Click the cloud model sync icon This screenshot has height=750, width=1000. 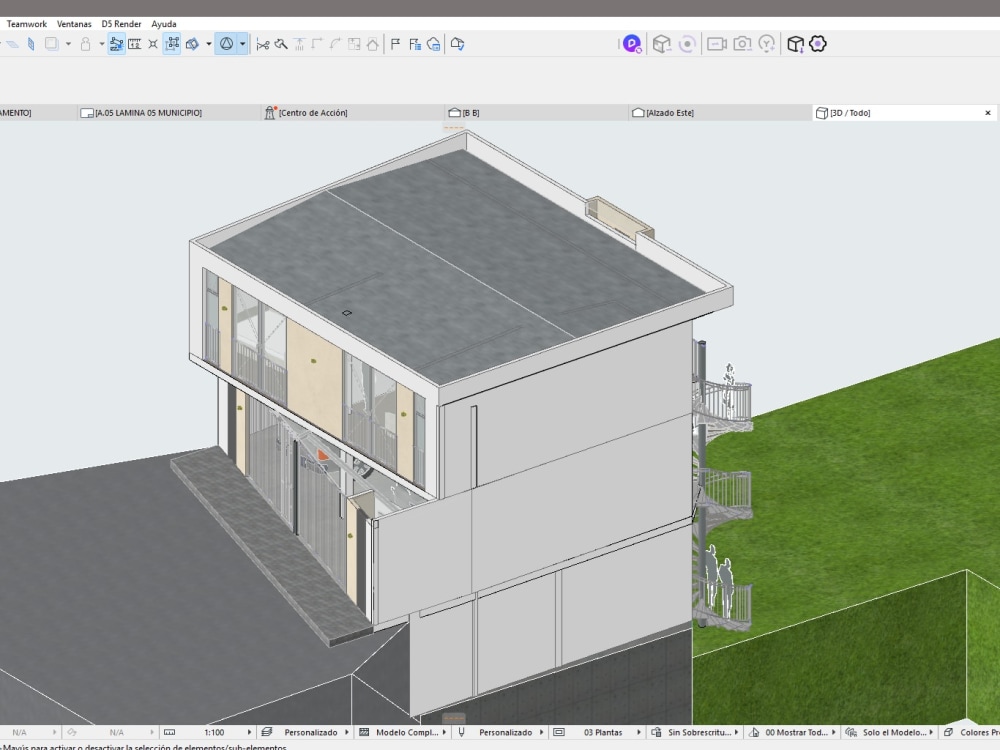click(x=434, y=44)
